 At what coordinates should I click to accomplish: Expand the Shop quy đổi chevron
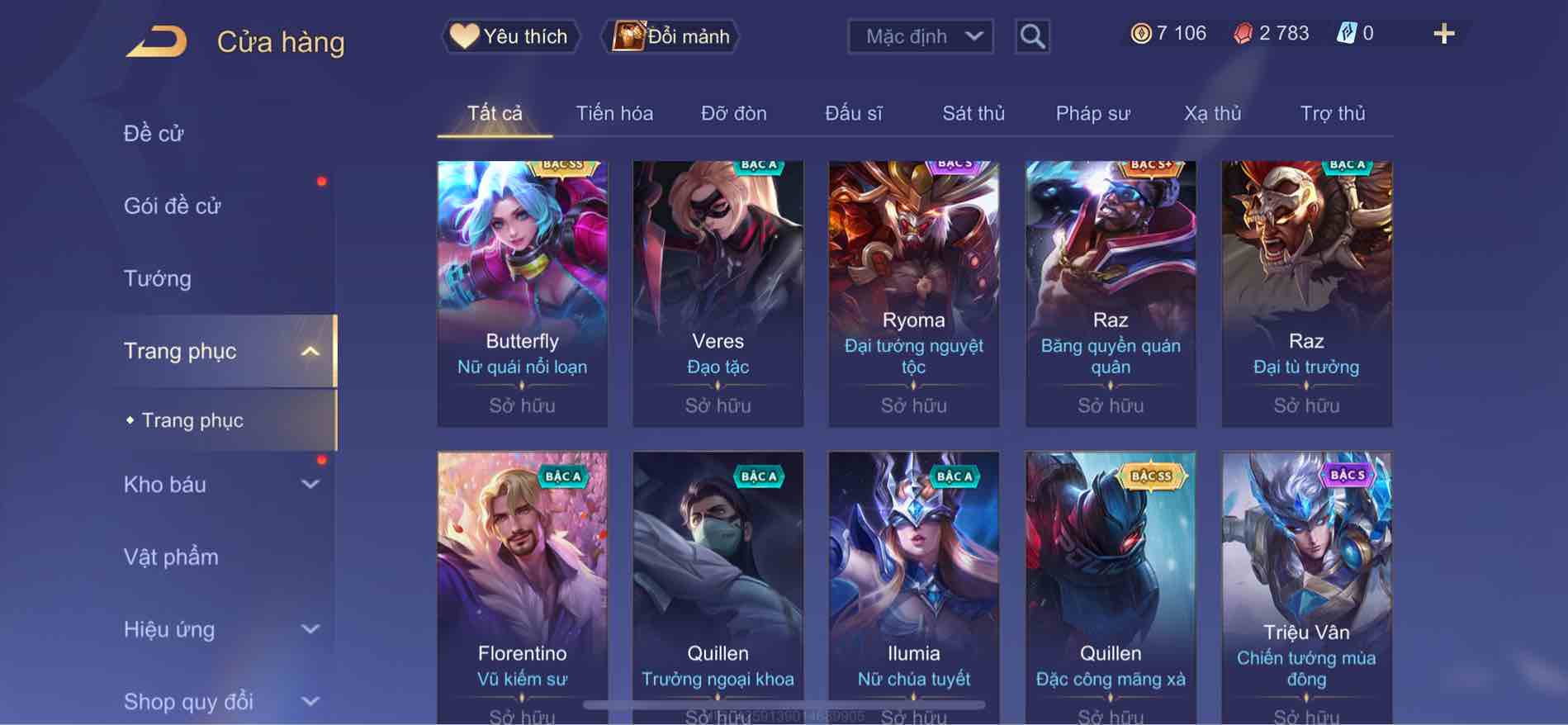tap(310, 702)
